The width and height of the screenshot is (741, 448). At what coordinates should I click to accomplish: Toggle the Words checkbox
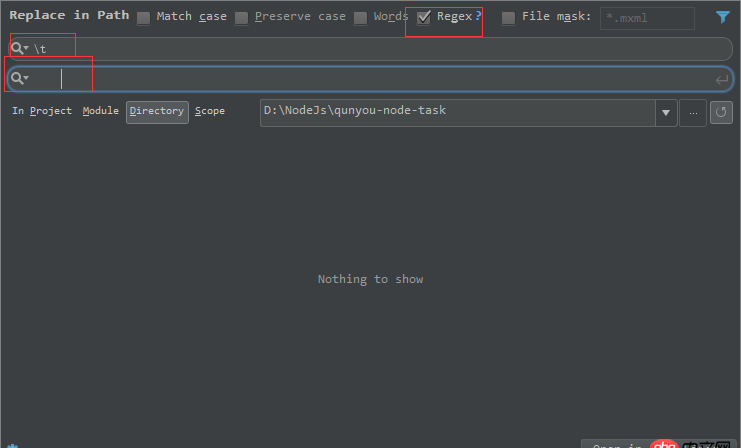(x=360, y=18)
